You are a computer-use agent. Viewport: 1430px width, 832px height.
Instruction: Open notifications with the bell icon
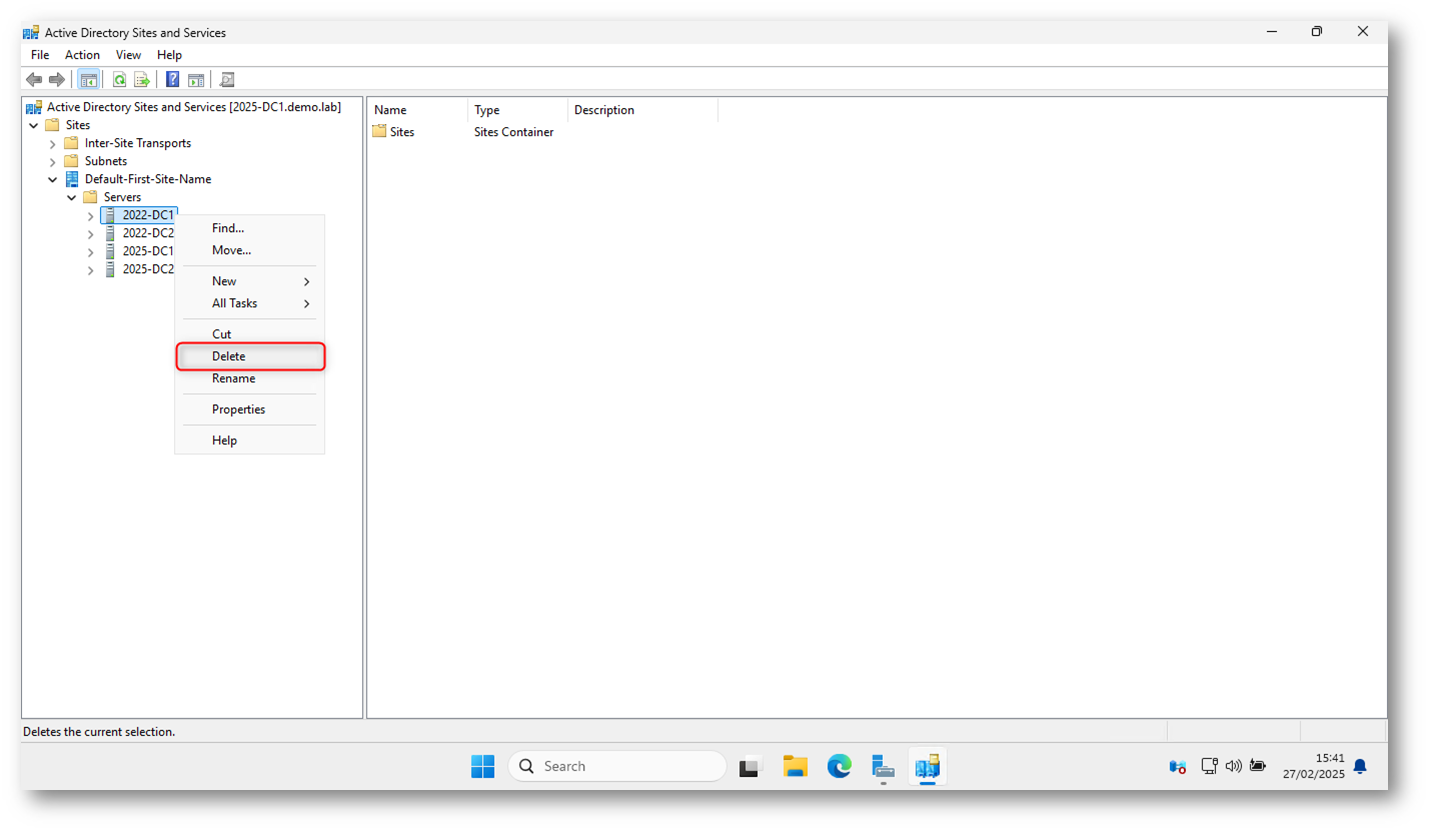tap(1360, 767)
